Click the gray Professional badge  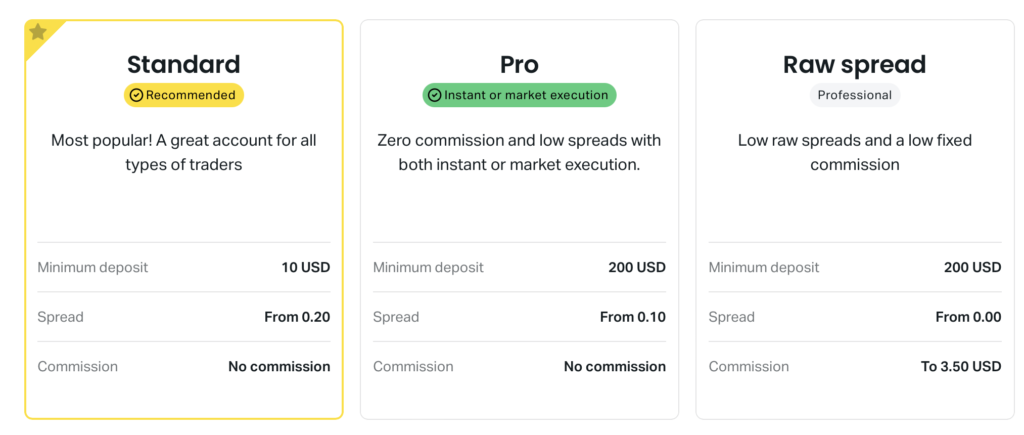coord(855,95)
